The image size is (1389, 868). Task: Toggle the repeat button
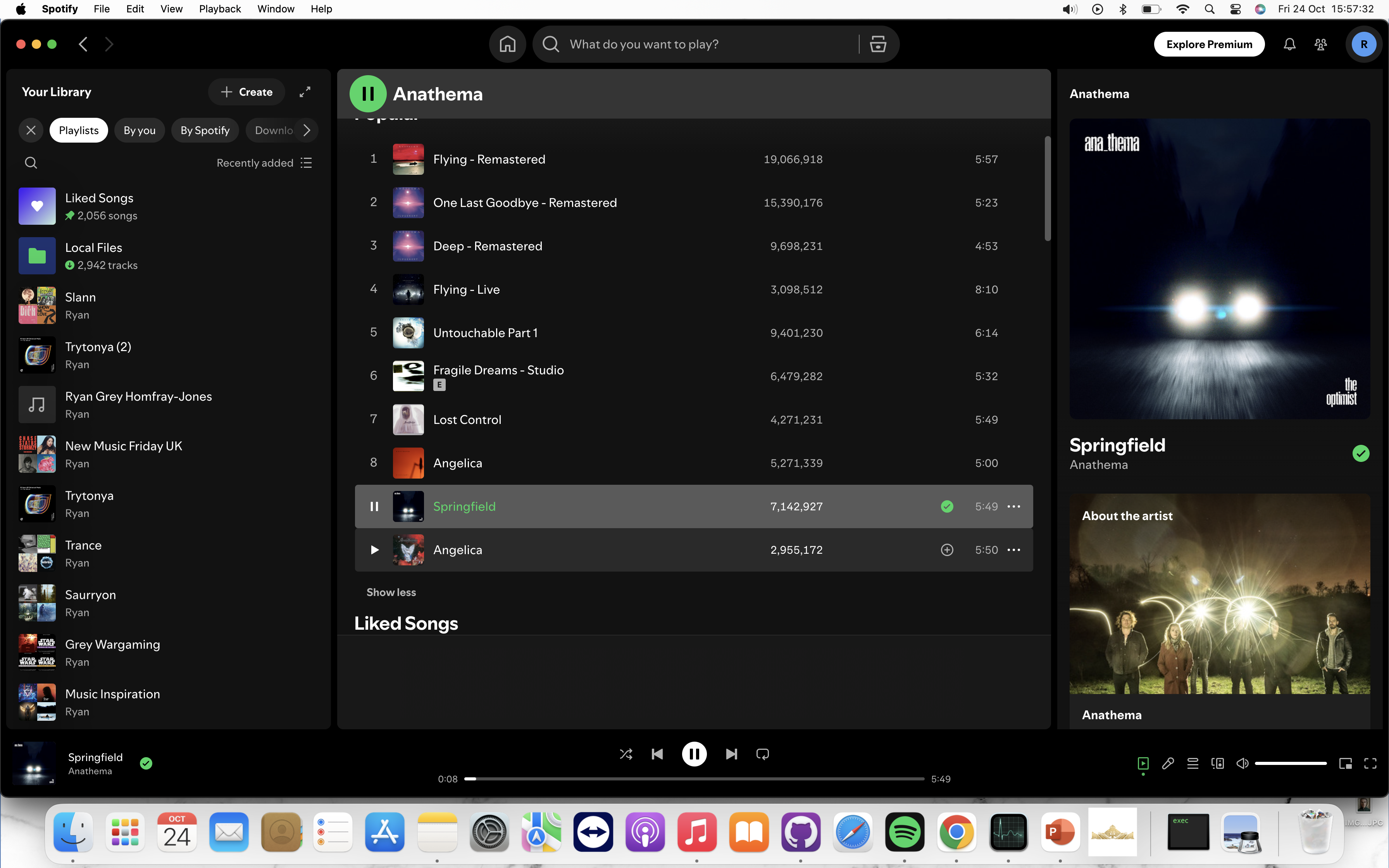point(762,754)
